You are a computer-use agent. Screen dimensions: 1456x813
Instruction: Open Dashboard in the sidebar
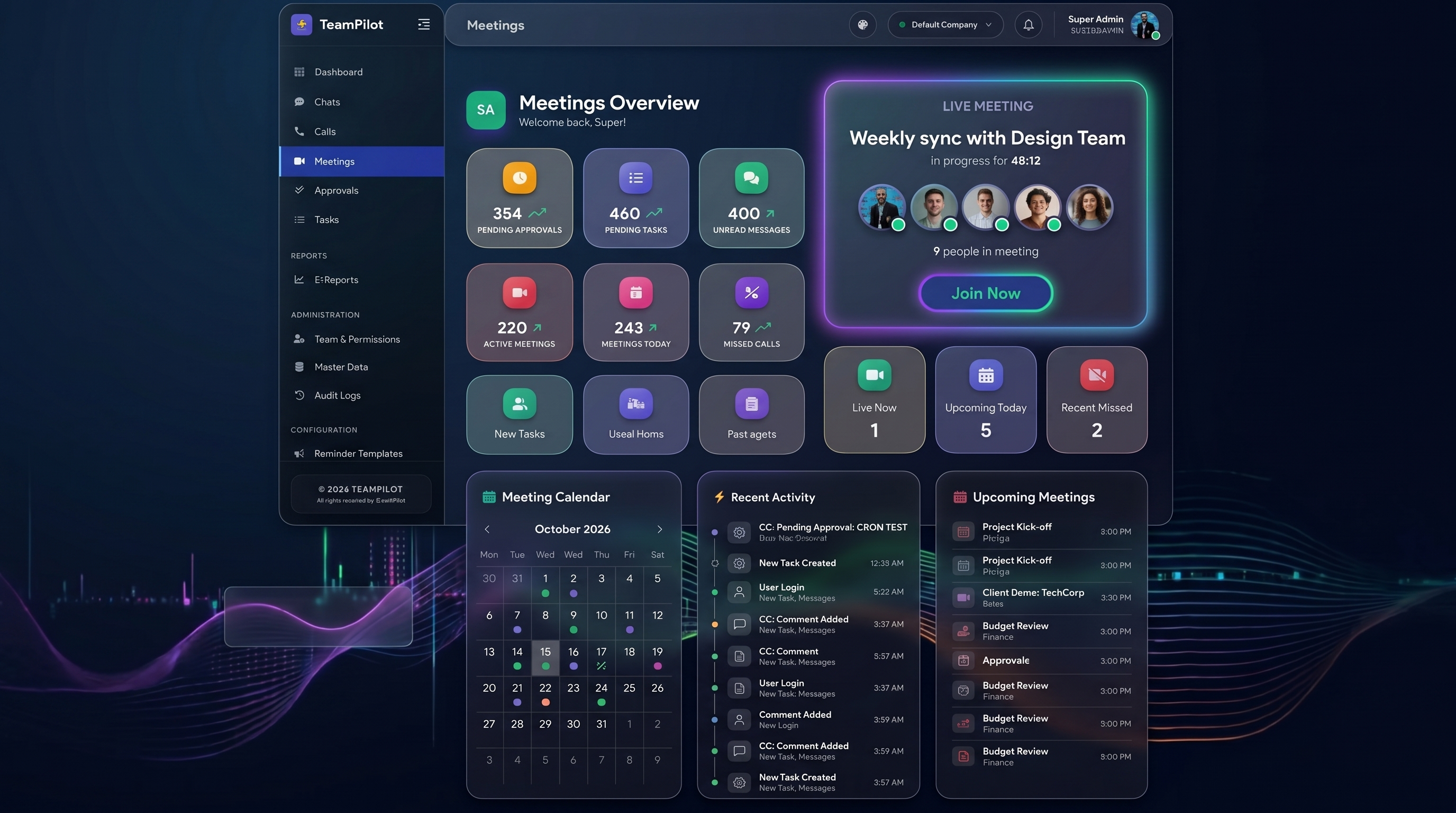click(x=362, y=72)
